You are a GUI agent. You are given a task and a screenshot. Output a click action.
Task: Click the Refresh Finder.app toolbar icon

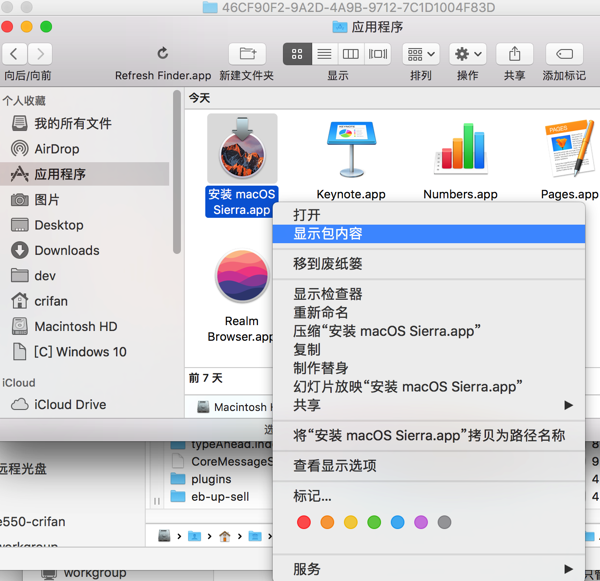pos(163,54)
